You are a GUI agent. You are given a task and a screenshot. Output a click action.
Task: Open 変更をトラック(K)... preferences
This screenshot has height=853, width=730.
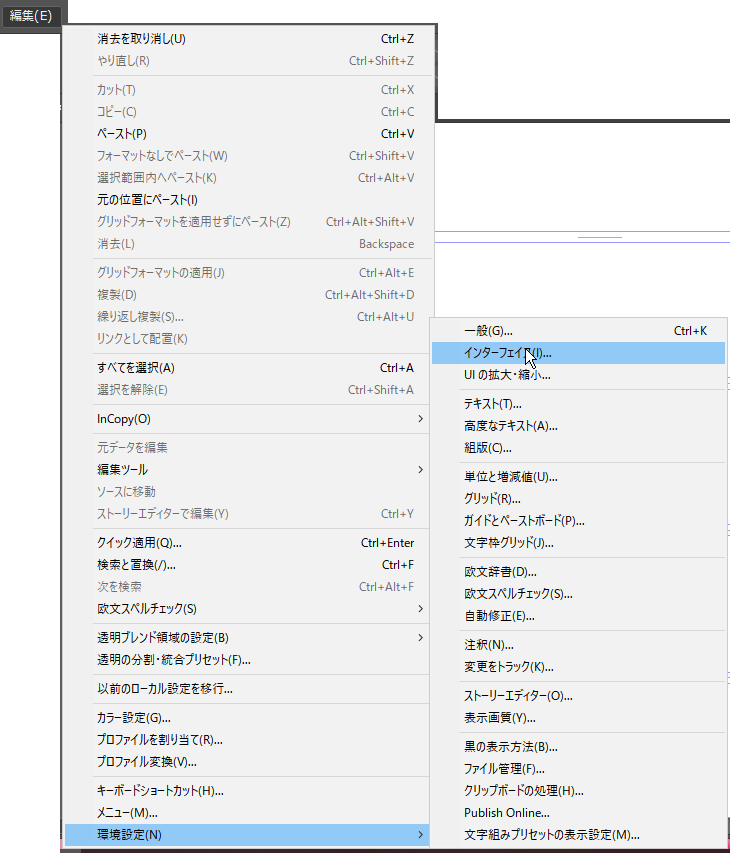[579, 667]
